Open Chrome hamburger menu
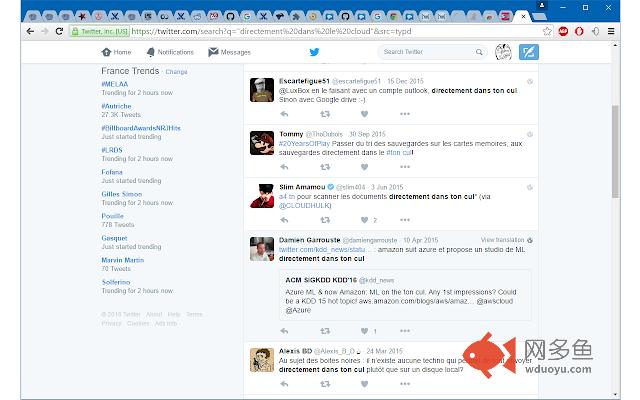 pyautogui.click(x=611, y=31)
